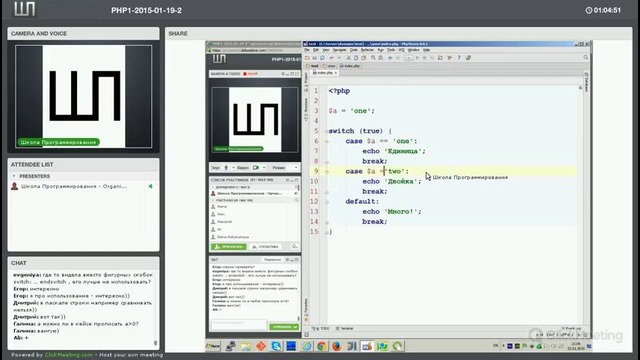This screenshot has width=640, height=360.
Task: Open the Project side tool window
Action: coord(306,81)
